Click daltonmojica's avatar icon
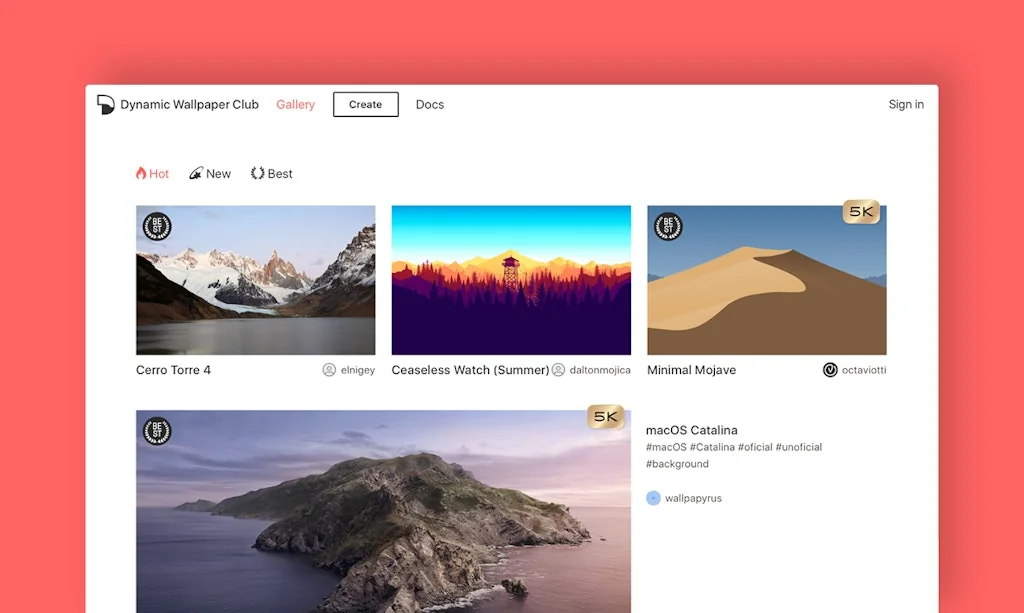 557,370
